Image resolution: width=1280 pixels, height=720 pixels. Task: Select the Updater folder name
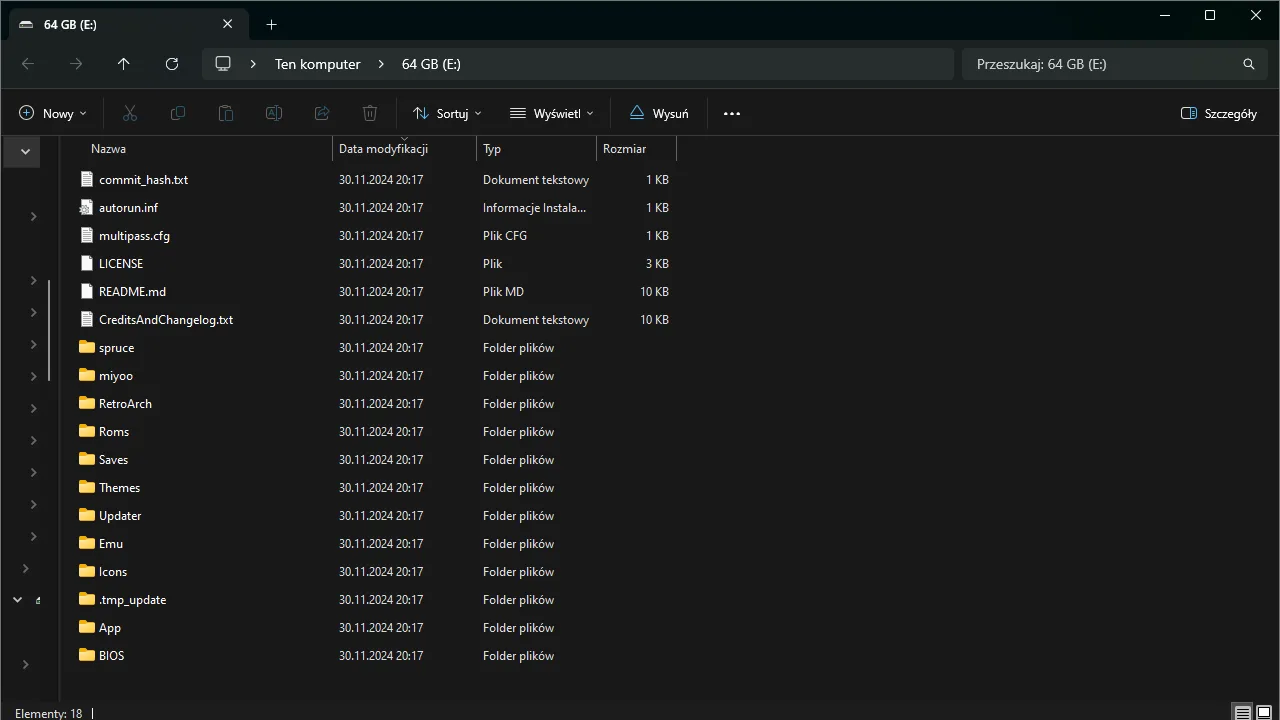click(120, 516)
